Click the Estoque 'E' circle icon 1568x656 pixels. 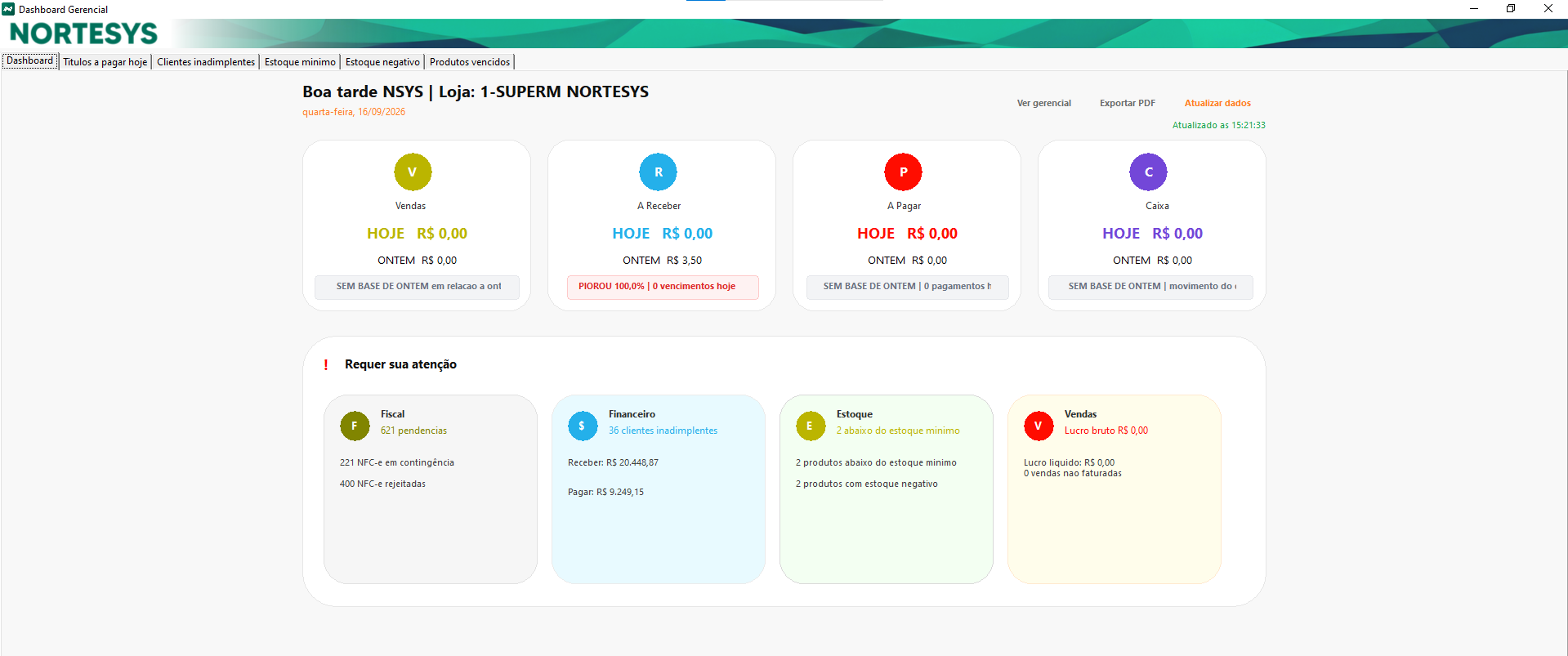[811, 426]
